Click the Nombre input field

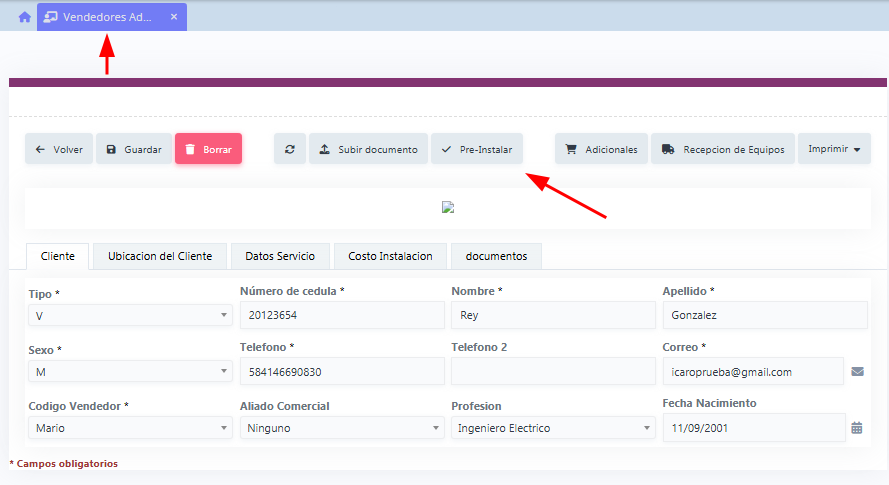point(553,315)
